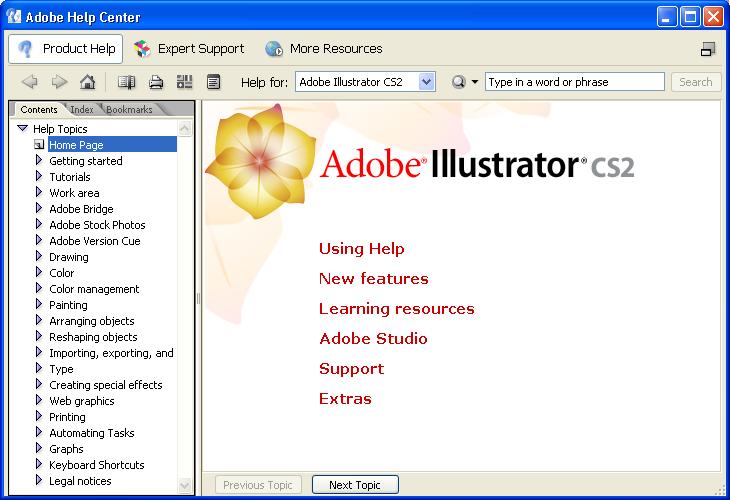This screenshot has height=500, width=730.
Task: Select the Automating Tasks topic
Action: click(92, 433)
